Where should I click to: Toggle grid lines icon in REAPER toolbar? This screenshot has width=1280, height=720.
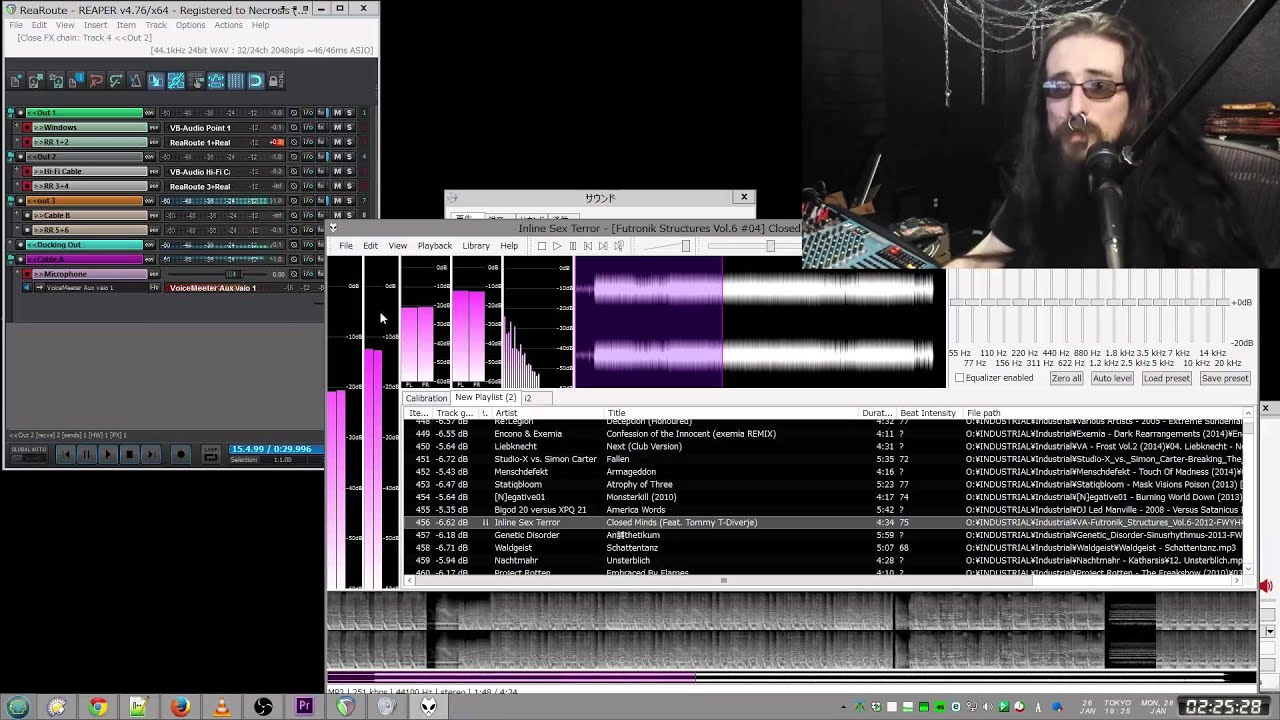236,81
